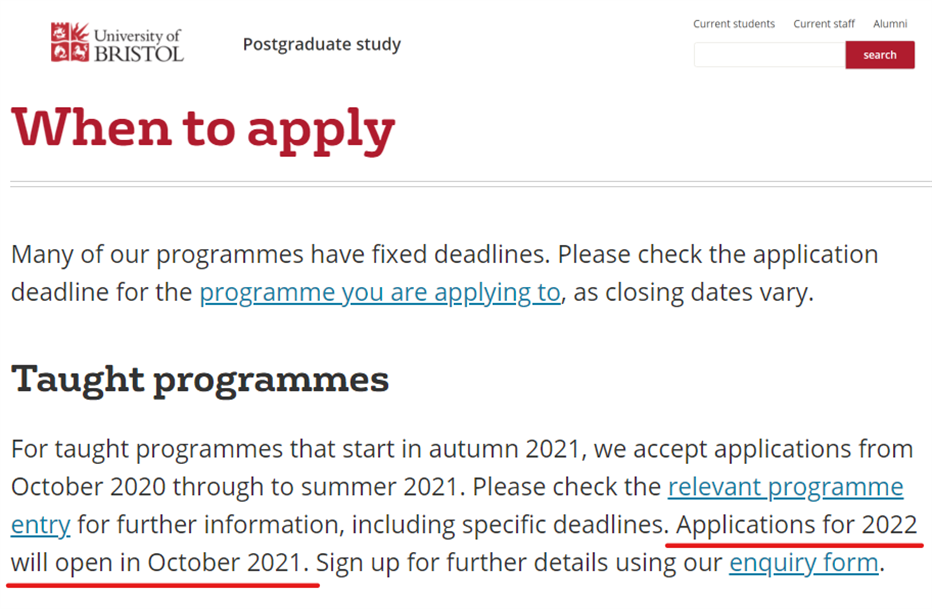Open the enquiry form link
This screenshot has width=932, height=609.
coord(803,562)
